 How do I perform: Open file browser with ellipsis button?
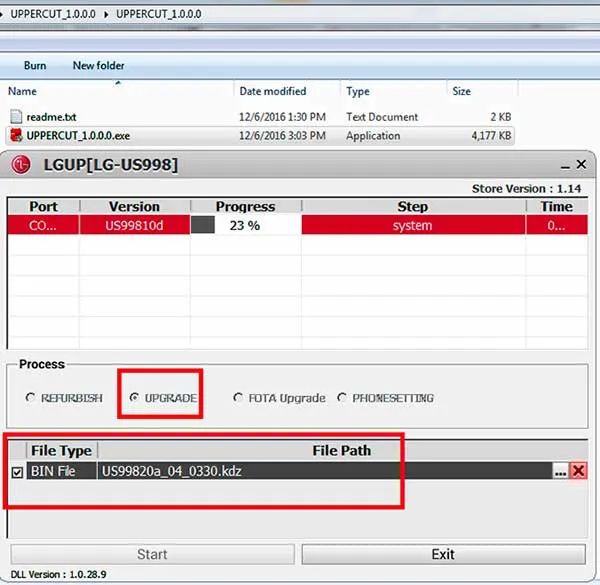click(560, 471)
